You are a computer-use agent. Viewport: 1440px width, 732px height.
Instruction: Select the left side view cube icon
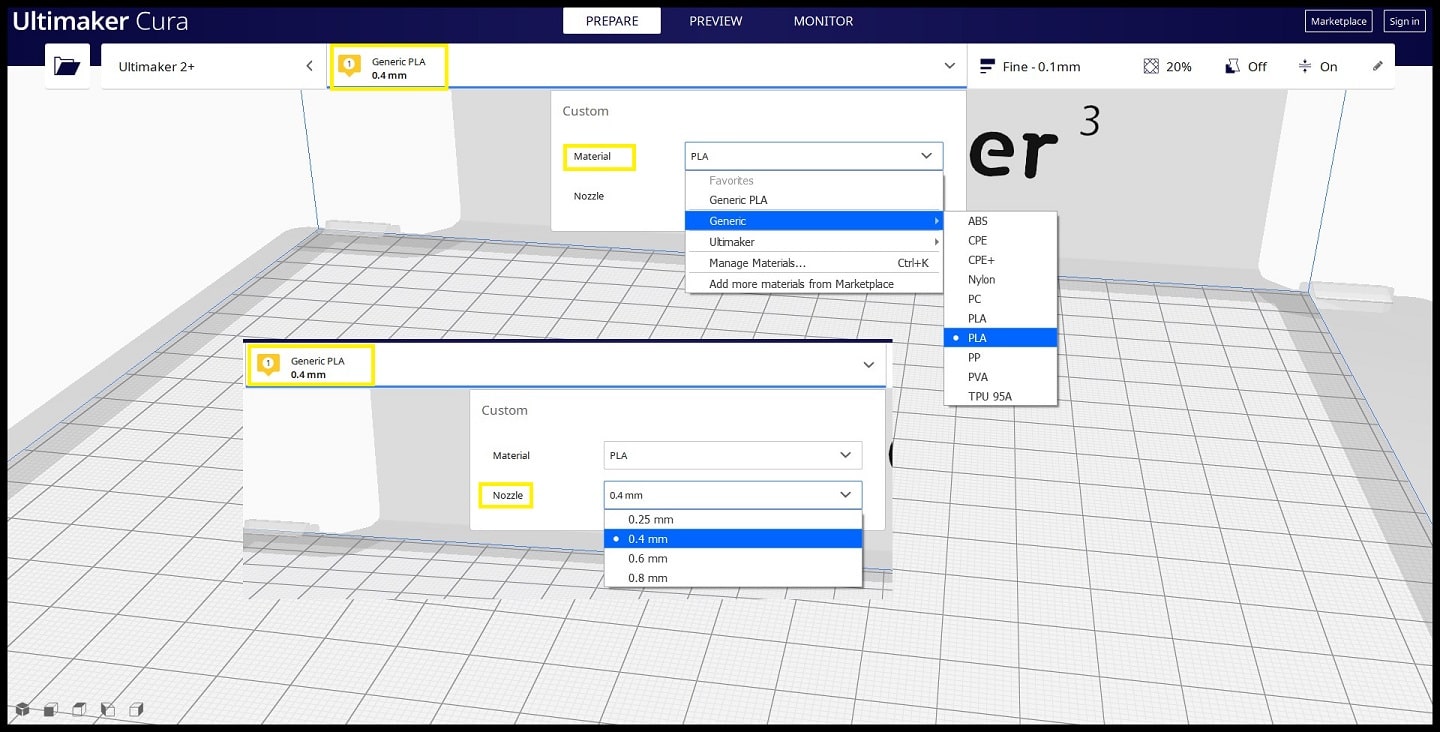click(108, 710)
